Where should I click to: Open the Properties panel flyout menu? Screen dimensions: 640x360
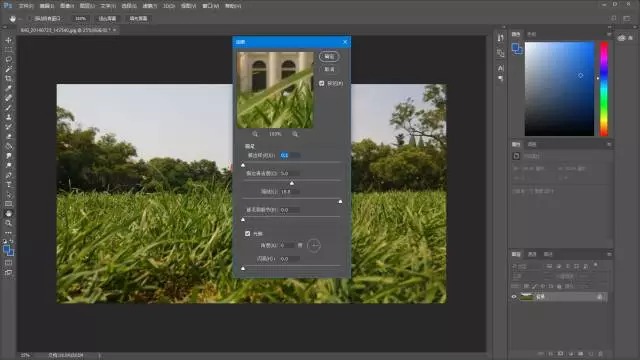pyautogui.click(x=609, y=144)
